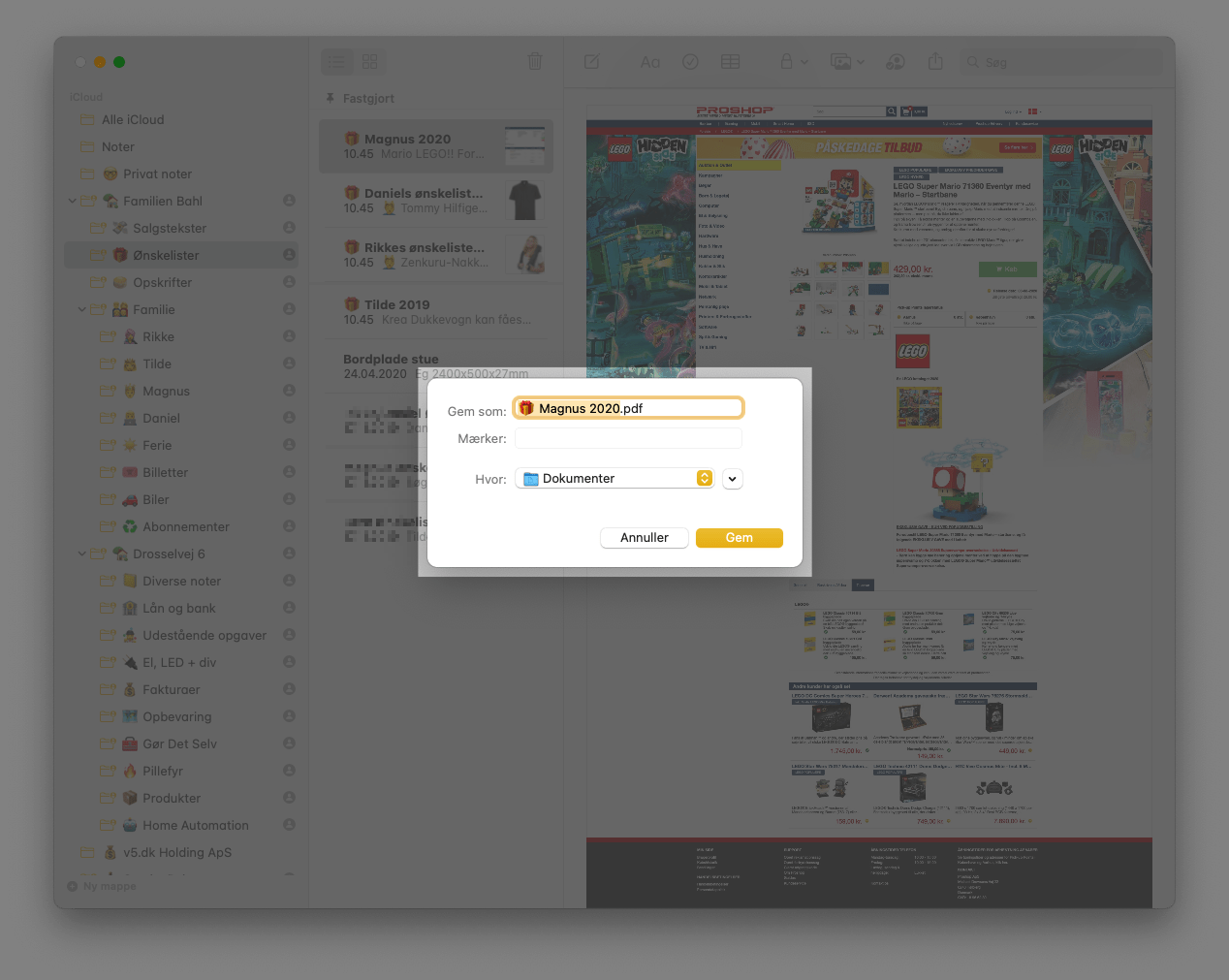Click shared-person icon on Opskrifter row
1229x980 pixels.
click(289, 282)
